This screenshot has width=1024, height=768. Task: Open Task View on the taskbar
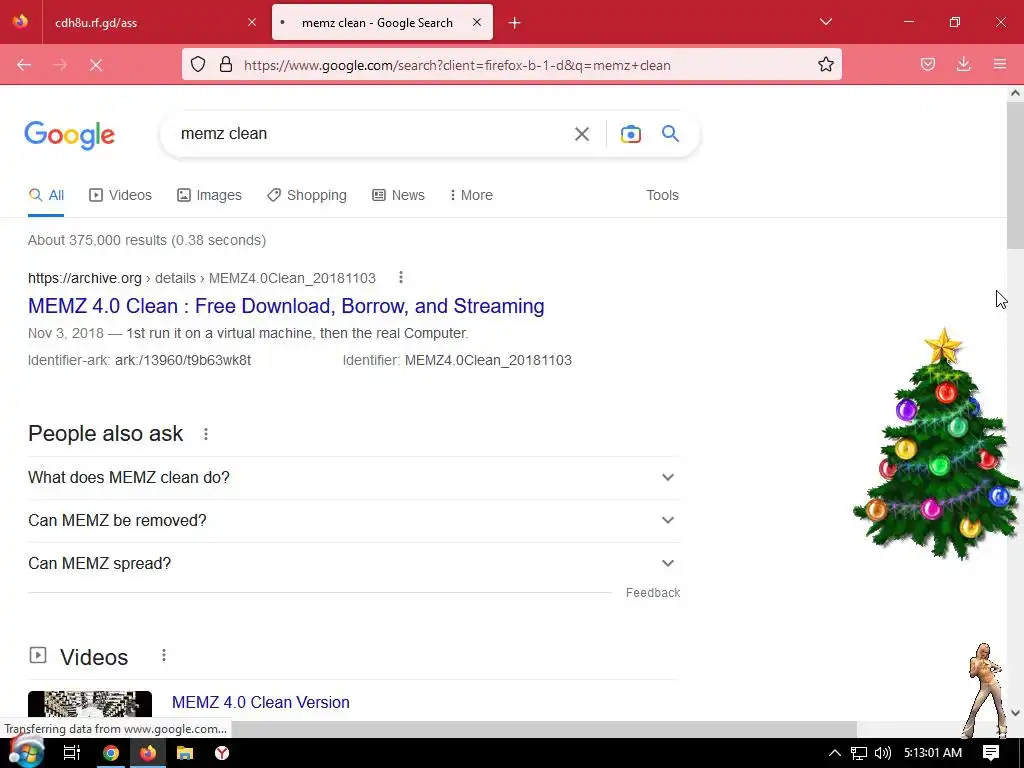[x=72, y=753]
